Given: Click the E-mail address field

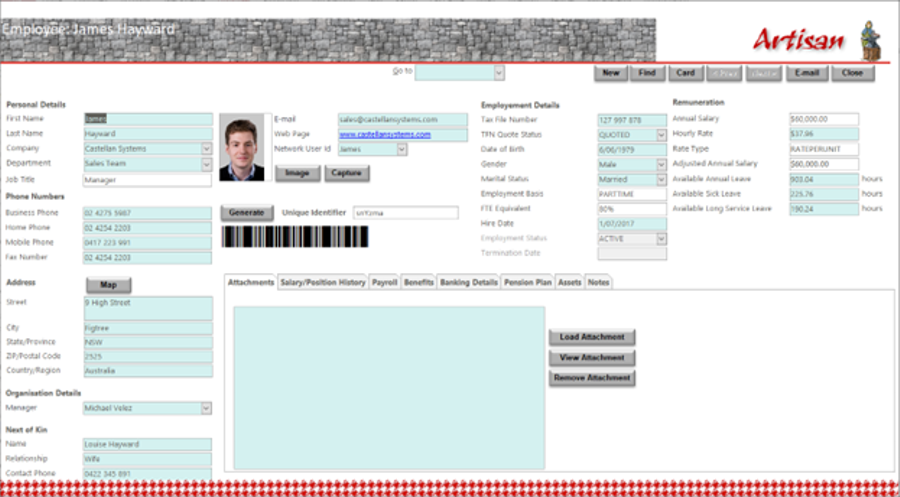Looking at the screenshot, I should (x=402, y=119).
